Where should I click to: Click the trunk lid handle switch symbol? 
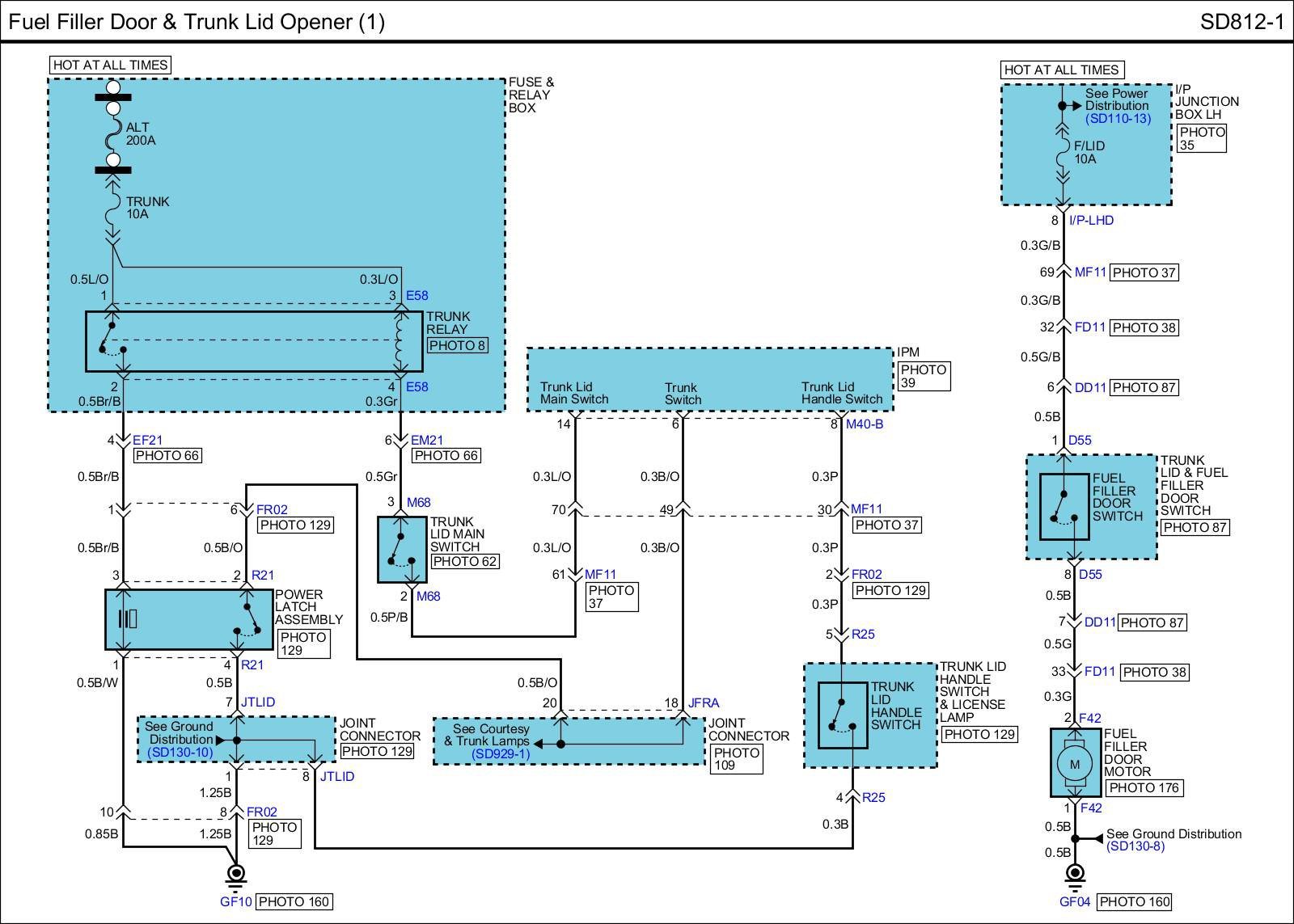843,715
